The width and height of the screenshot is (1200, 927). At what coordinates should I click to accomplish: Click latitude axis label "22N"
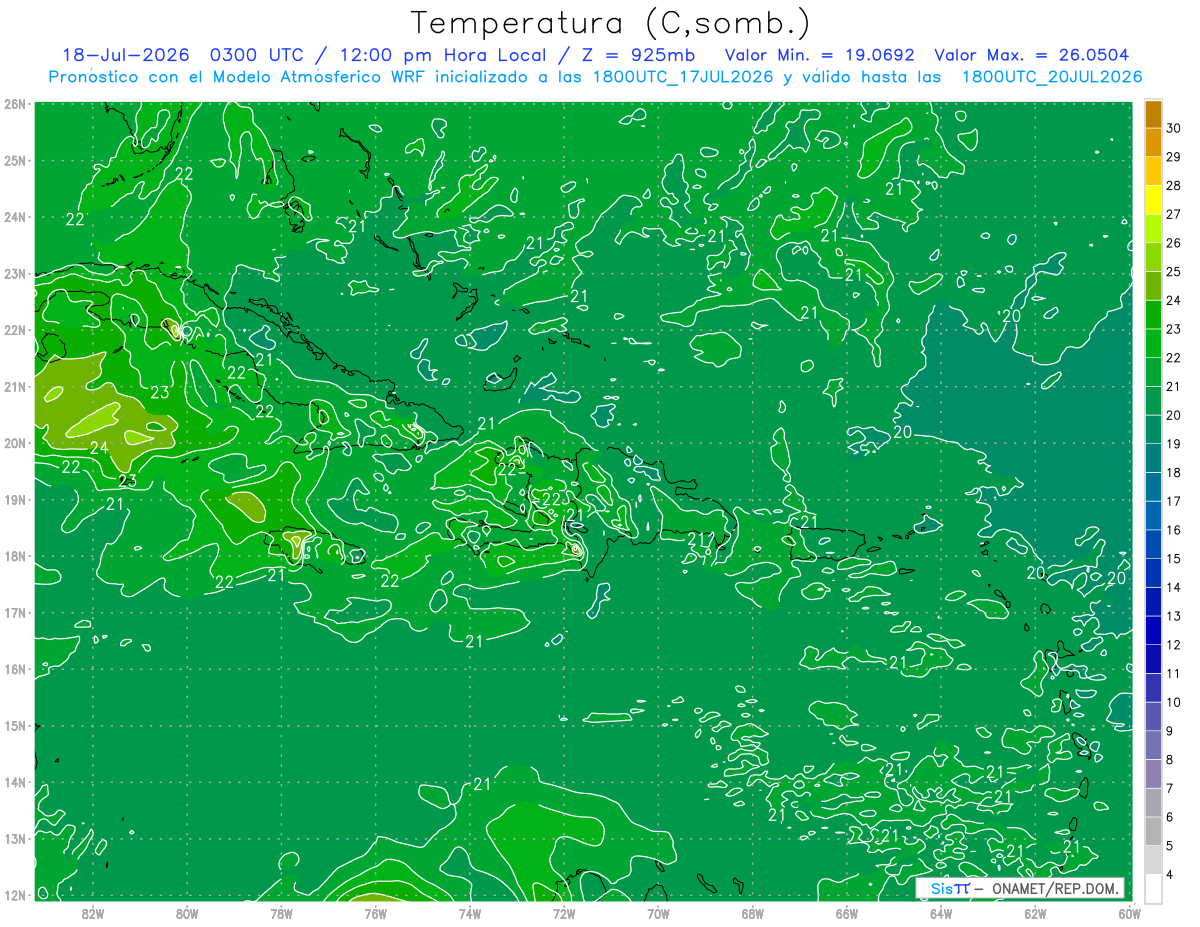point(15,330)
